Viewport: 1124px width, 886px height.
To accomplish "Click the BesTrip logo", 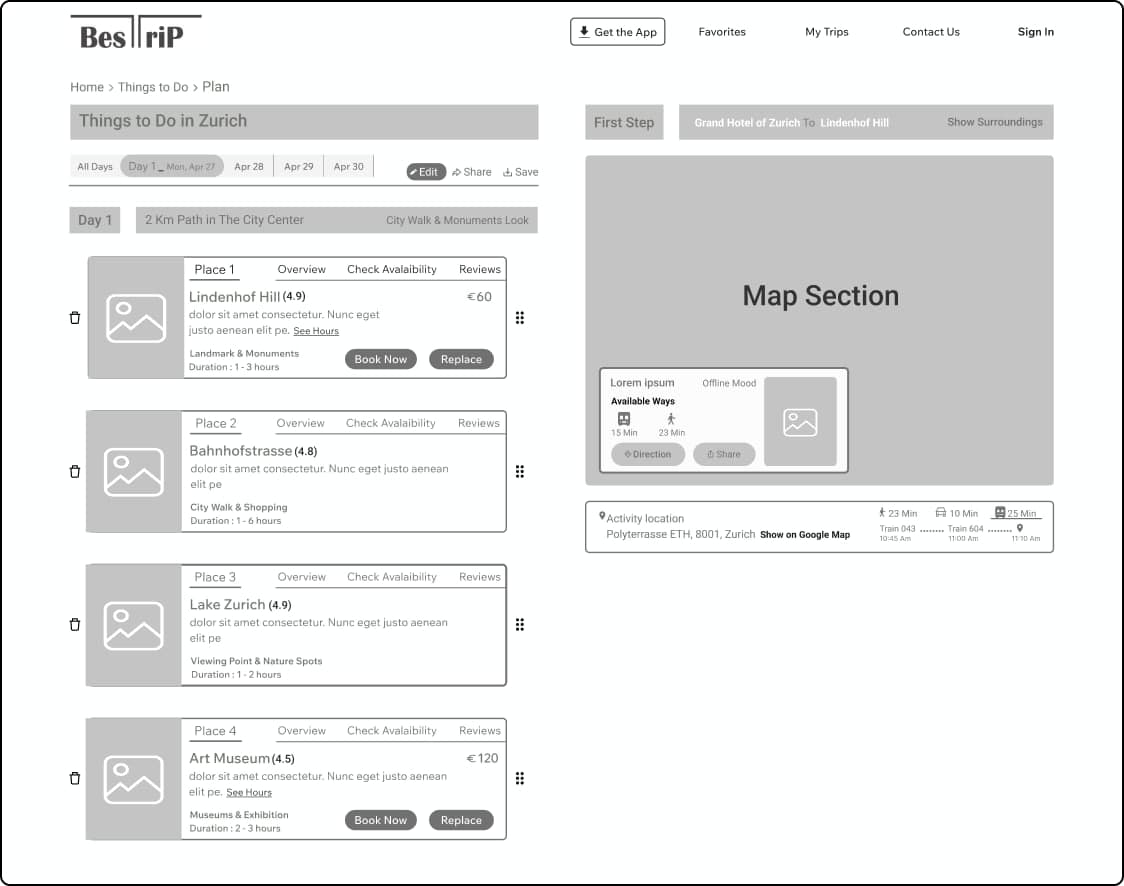I will 134,34.
